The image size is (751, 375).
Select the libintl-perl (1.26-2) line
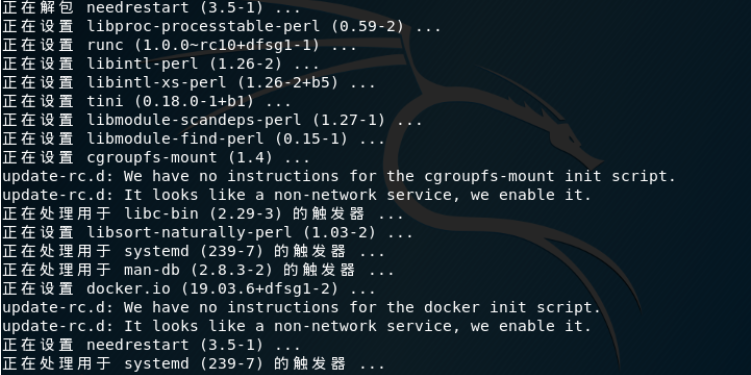pyautogui.click(x=160, y=64)
